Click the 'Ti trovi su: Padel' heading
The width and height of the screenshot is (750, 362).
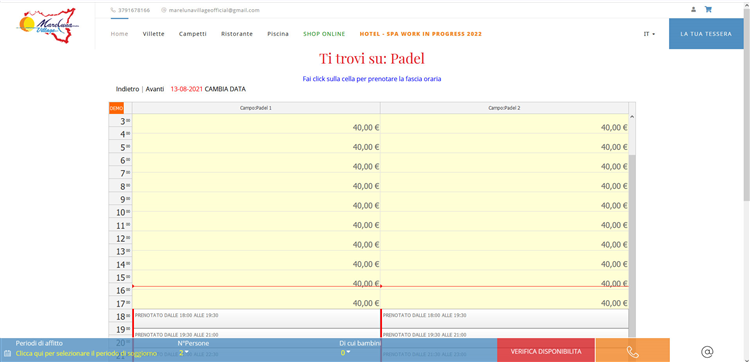click(372, 58)
